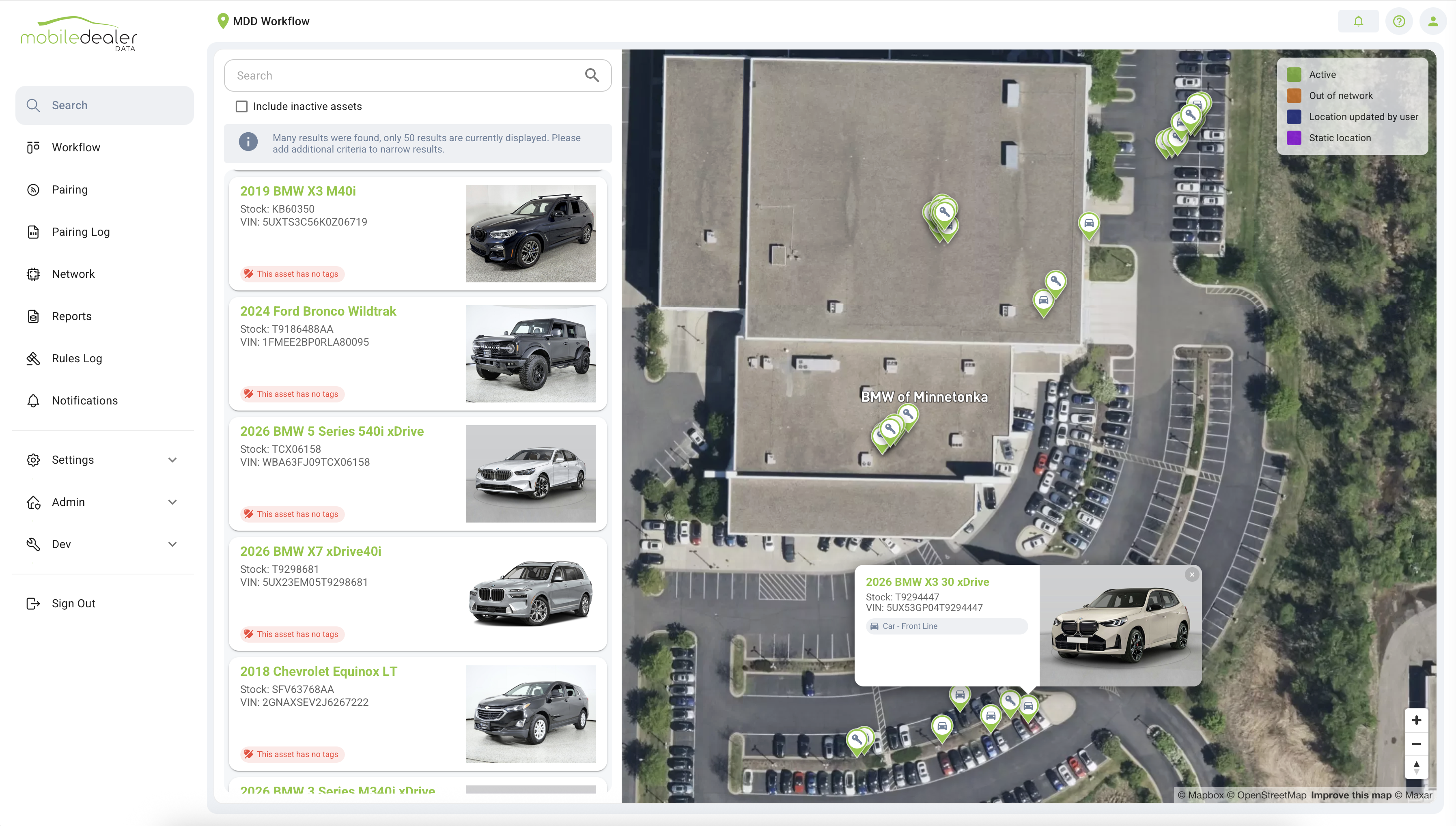Image resolution: width=1456 pixels, height=826 pixels.
Task: Click the magnifier icon in the search box
Action: point(592,75)
